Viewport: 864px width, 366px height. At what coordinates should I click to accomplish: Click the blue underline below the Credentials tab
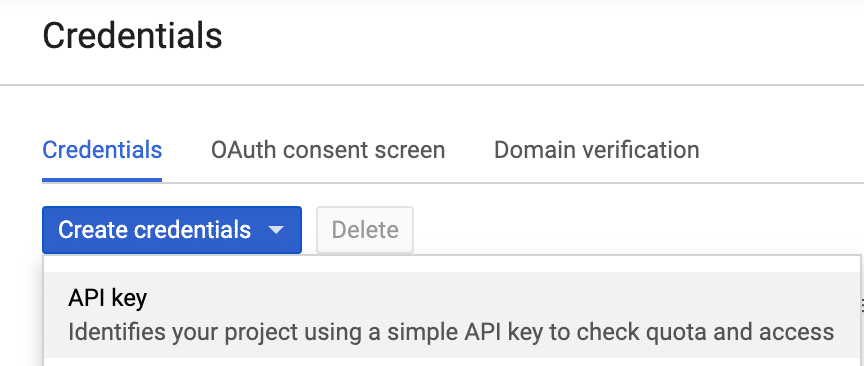point(102,180)
